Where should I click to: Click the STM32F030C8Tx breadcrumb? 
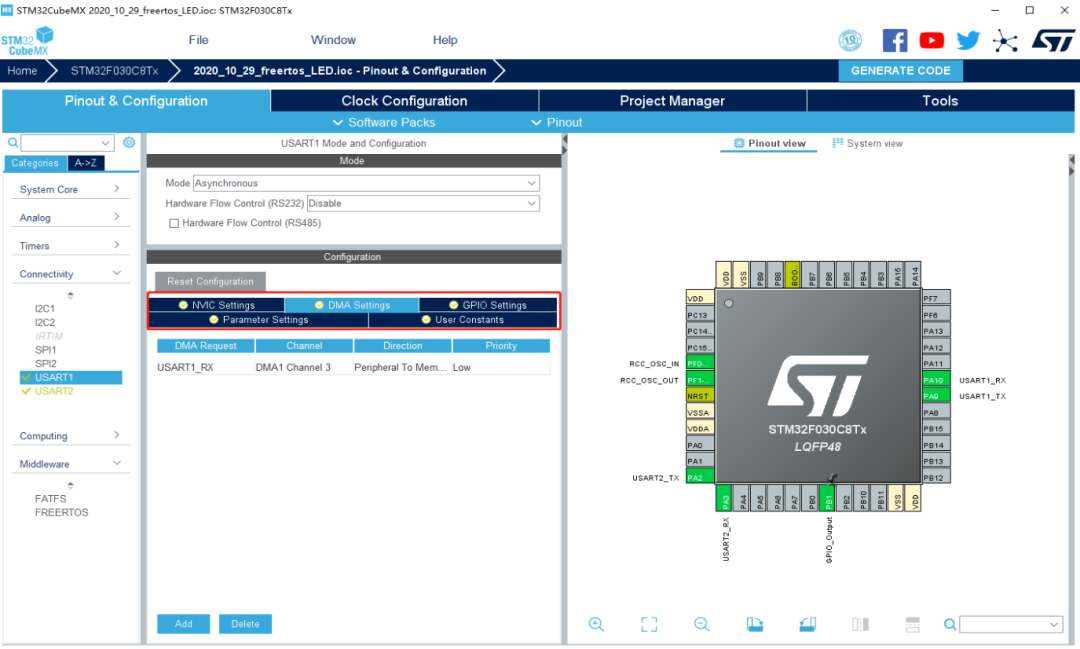(114, 70)
